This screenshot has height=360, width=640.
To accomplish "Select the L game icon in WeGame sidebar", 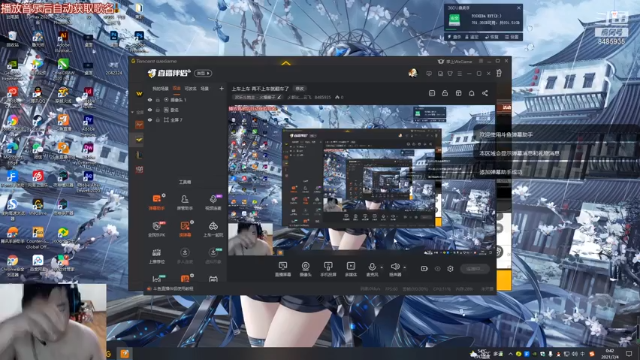I will point(139,155).
